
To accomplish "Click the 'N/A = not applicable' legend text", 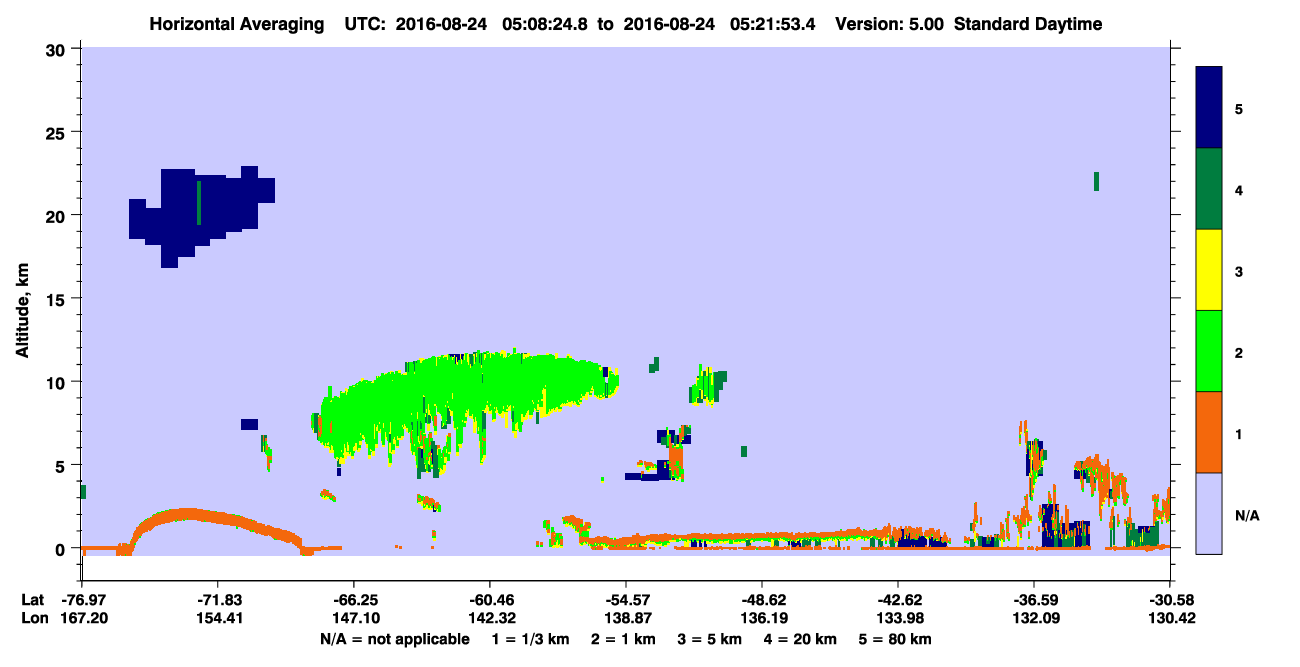I will coord(395,638).
